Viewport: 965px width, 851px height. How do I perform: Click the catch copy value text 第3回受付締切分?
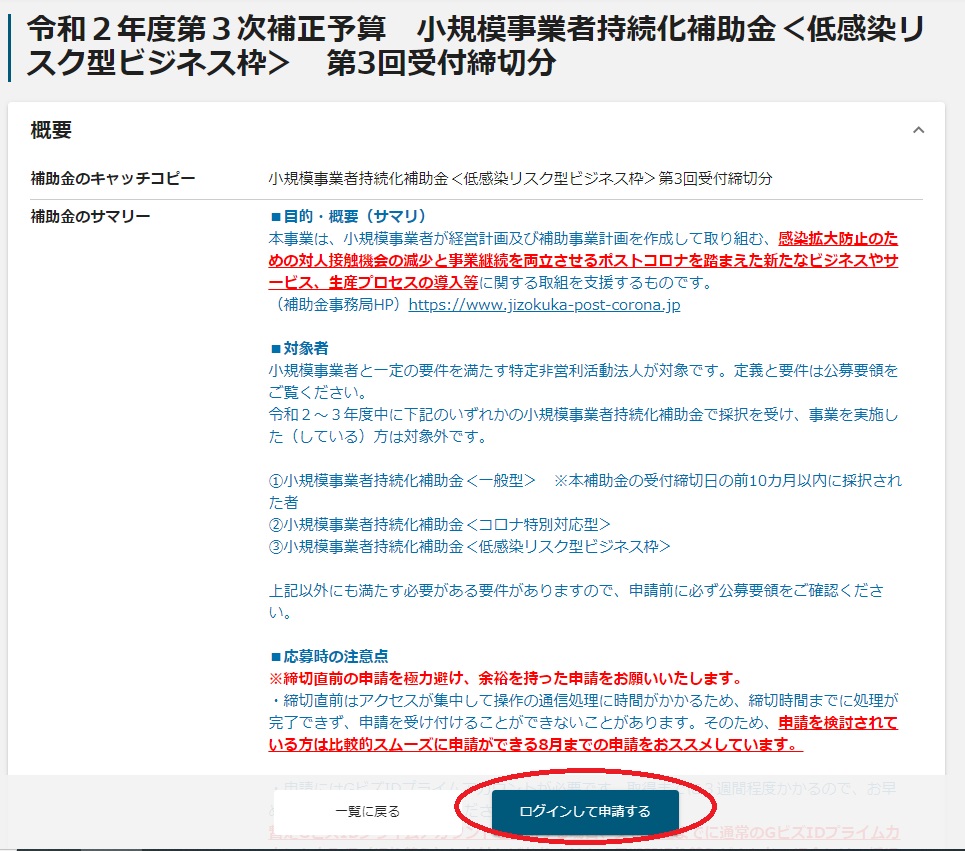tap(520, 179)
